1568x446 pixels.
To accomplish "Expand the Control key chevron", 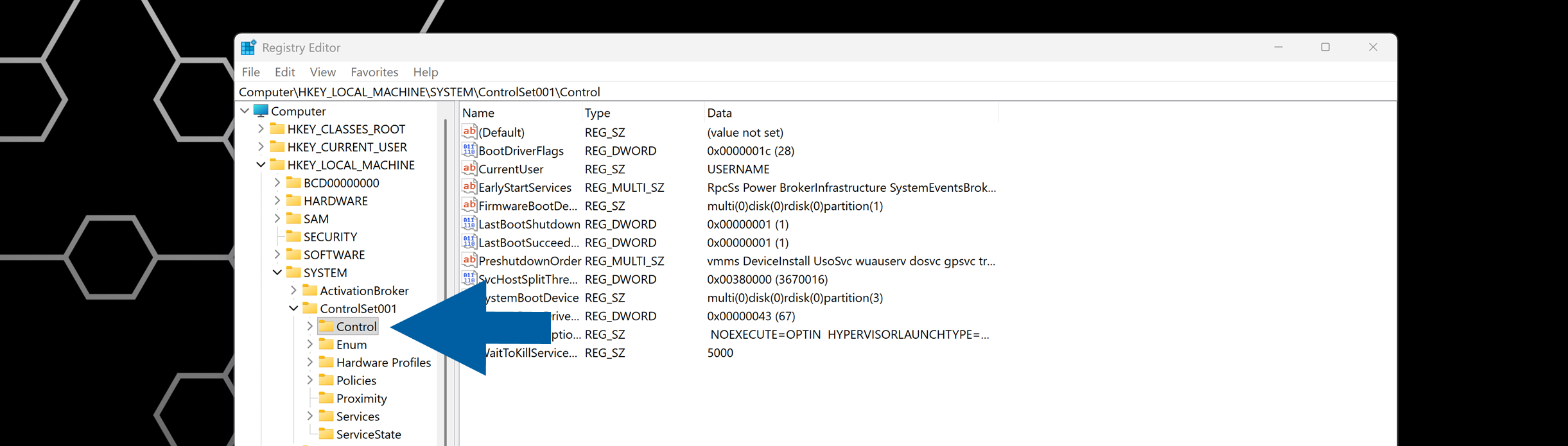I will coord(309,327).
